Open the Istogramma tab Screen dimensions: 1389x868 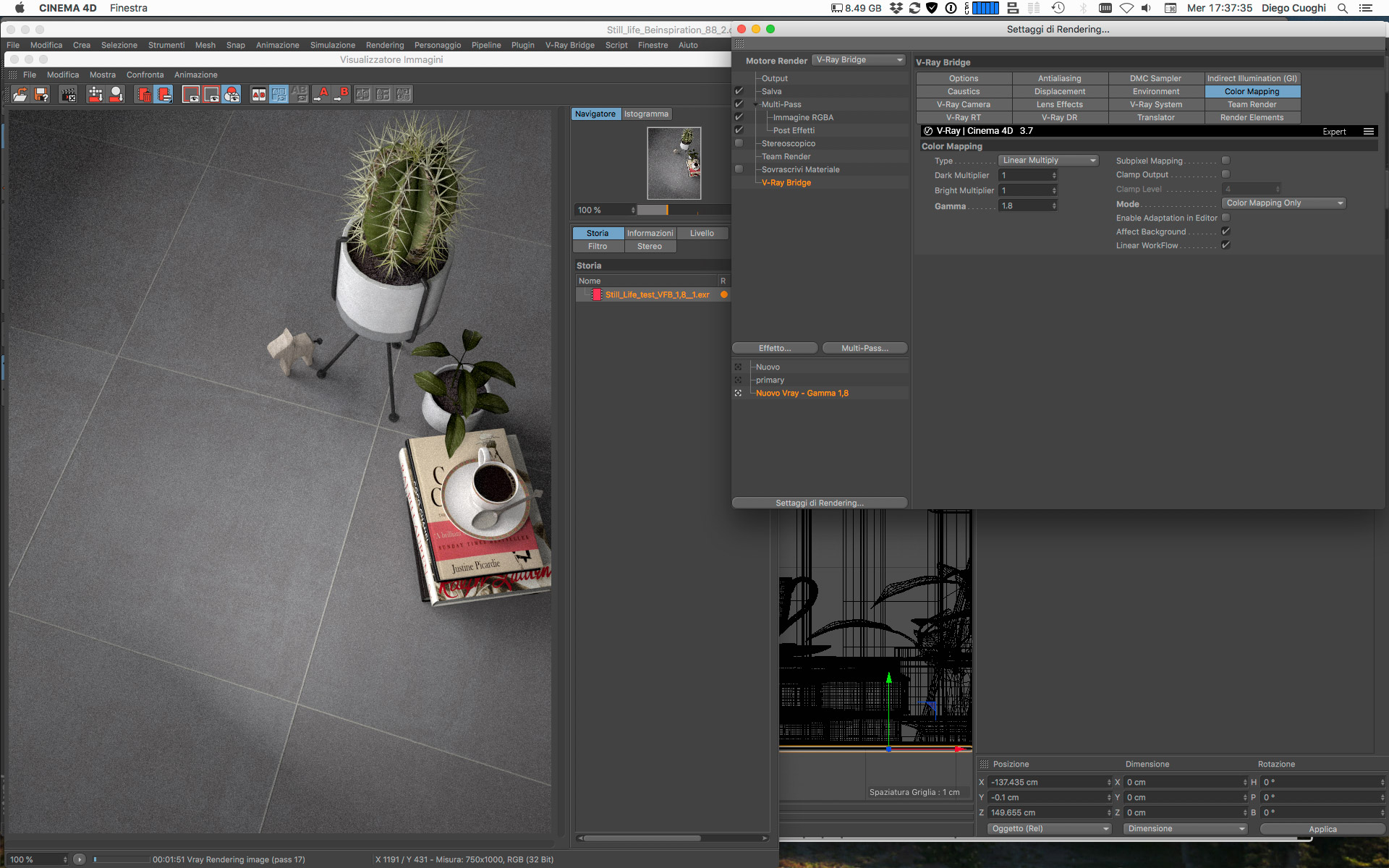click(647, 114)
